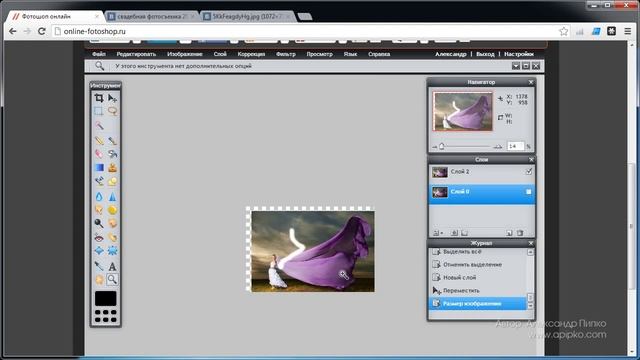The height and width of the screenshot is (360, 640).
Task: Select the Type text tool
Action: [x=112, y=266]
